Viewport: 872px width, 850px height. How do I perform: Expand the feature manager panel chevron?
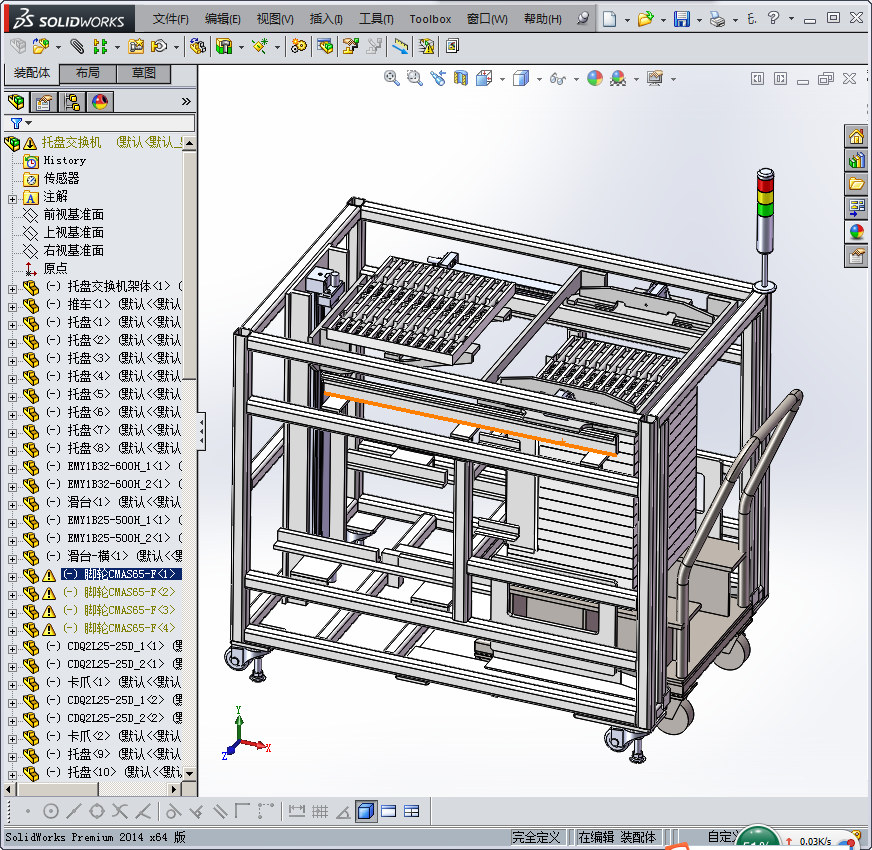point(186,102)
